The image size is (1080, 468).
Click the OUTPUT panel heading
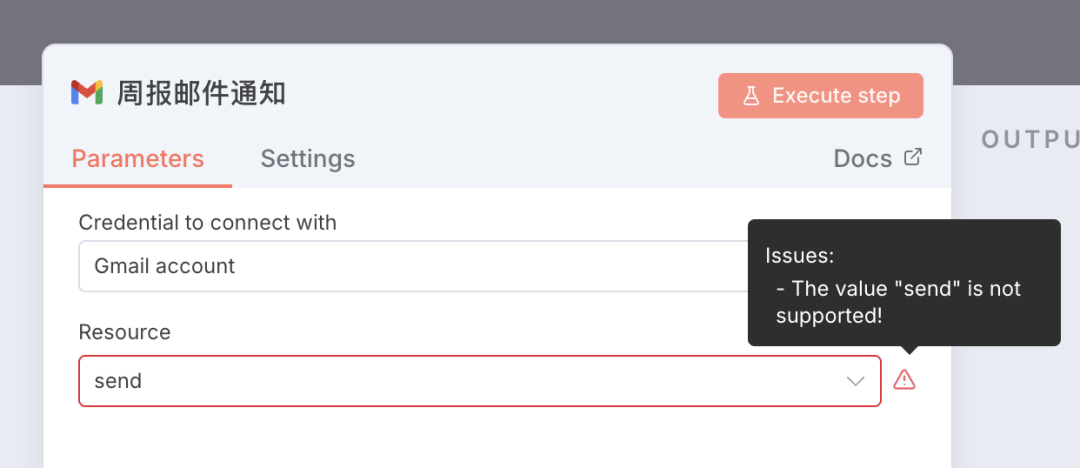(x=1030, y=139)
